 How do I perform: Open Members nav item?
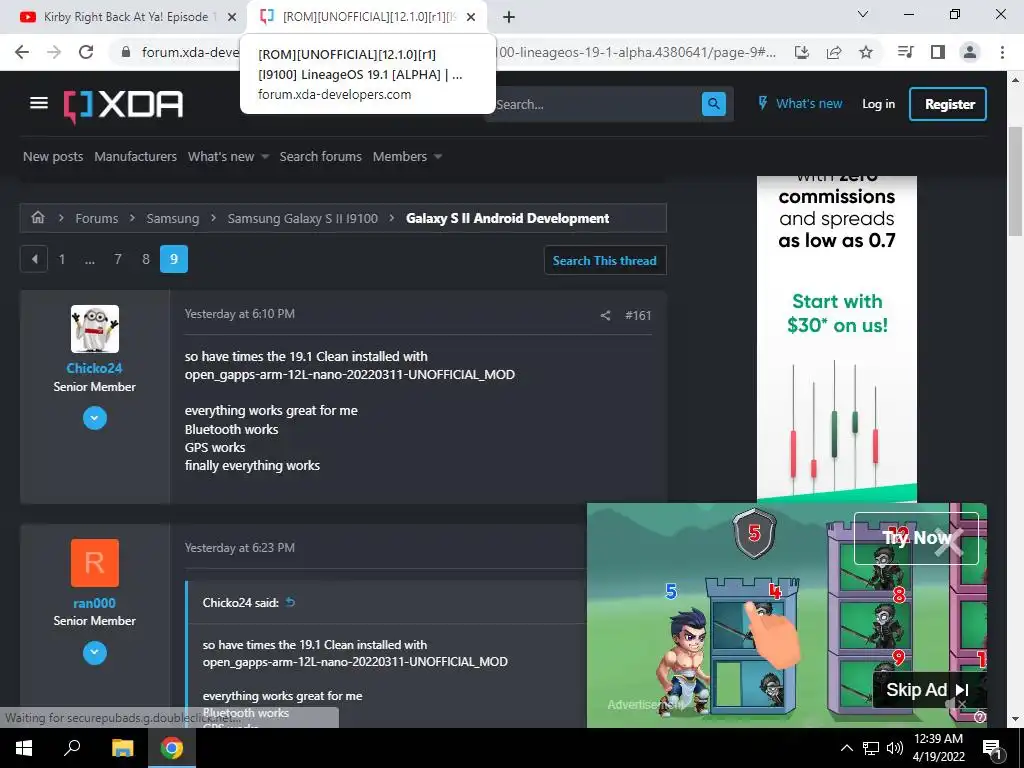pyautogui.click(x=400, y=157)
